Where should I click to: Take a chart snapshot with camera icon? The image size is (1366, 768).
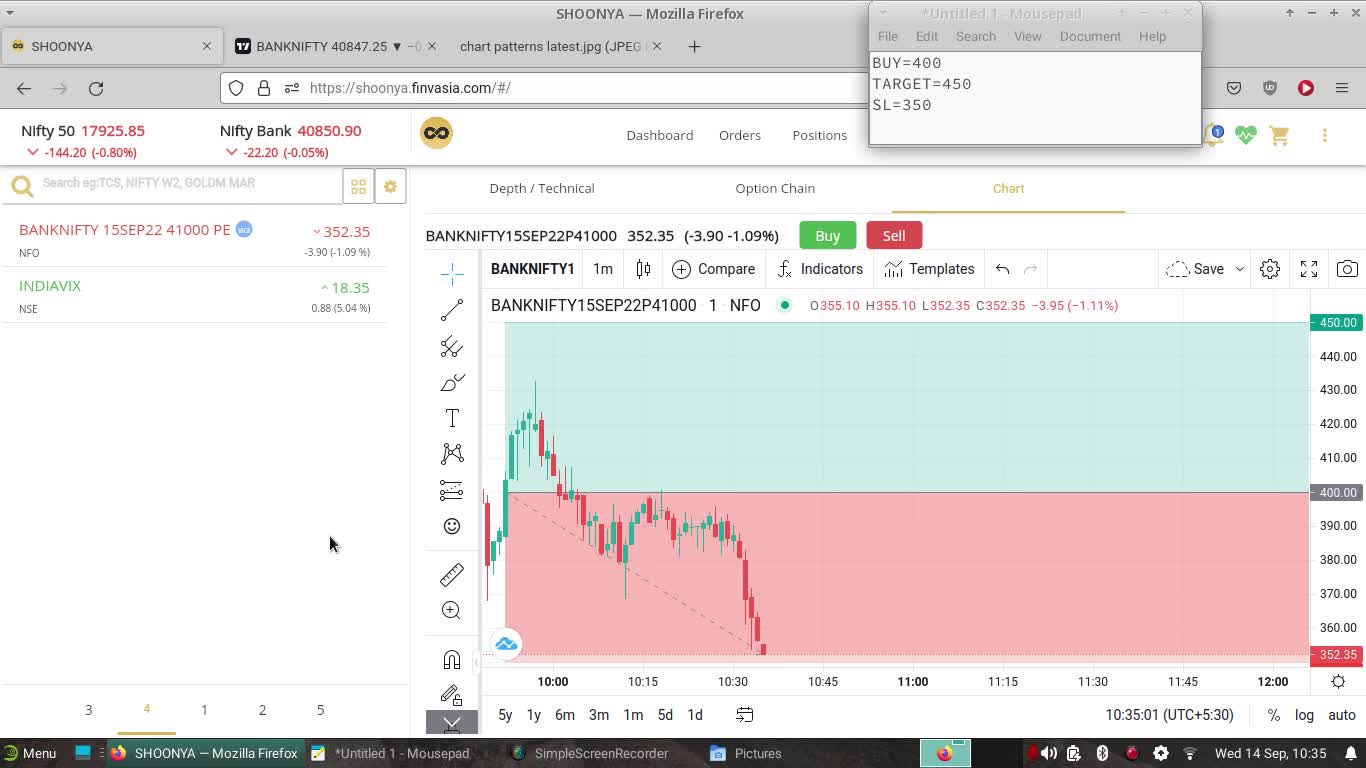coord(1347,269)
